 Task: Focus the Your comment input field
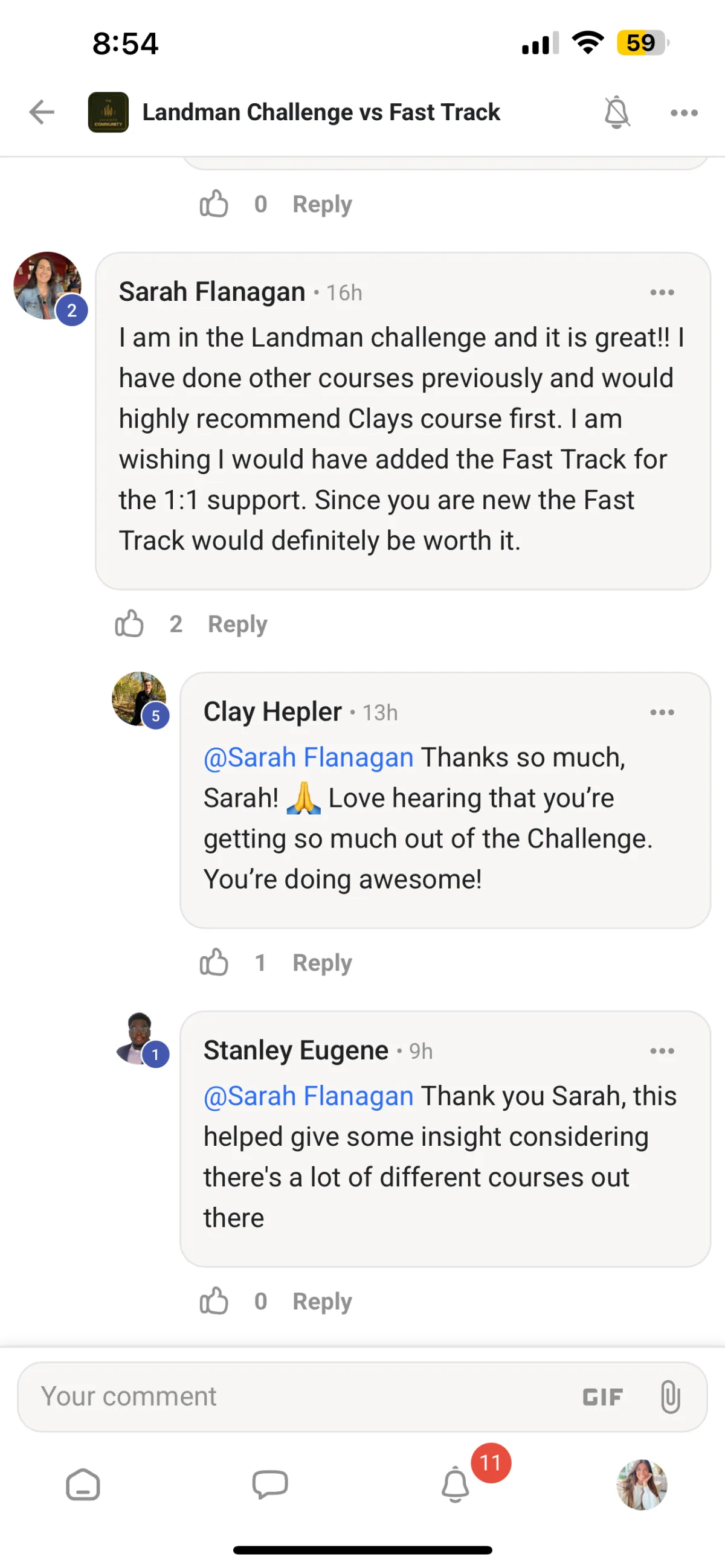pyautogui.click(x=292, y=1396)
